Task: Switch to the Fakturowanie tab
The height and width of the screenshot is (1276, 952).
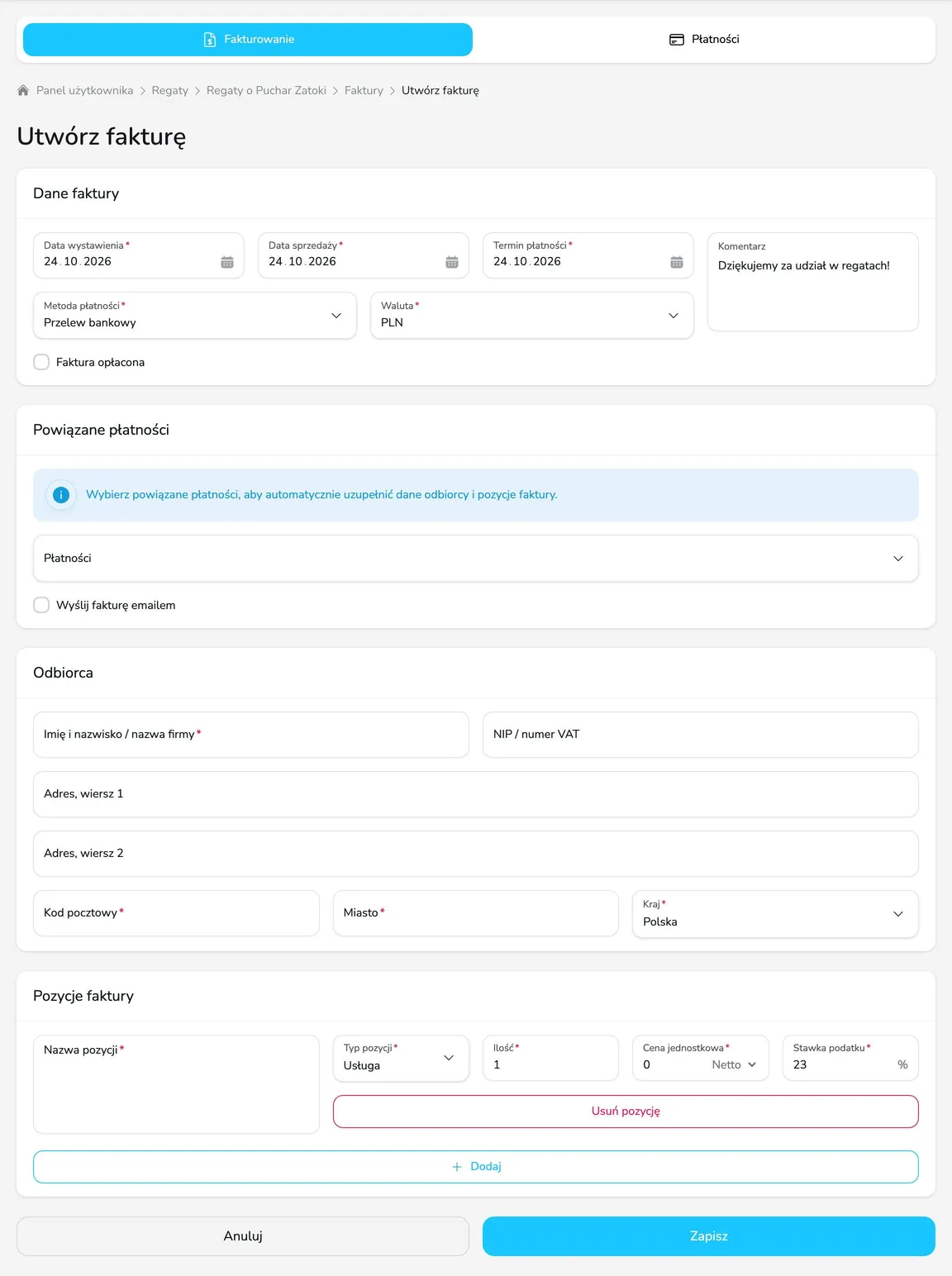Action: click(248, 40)
